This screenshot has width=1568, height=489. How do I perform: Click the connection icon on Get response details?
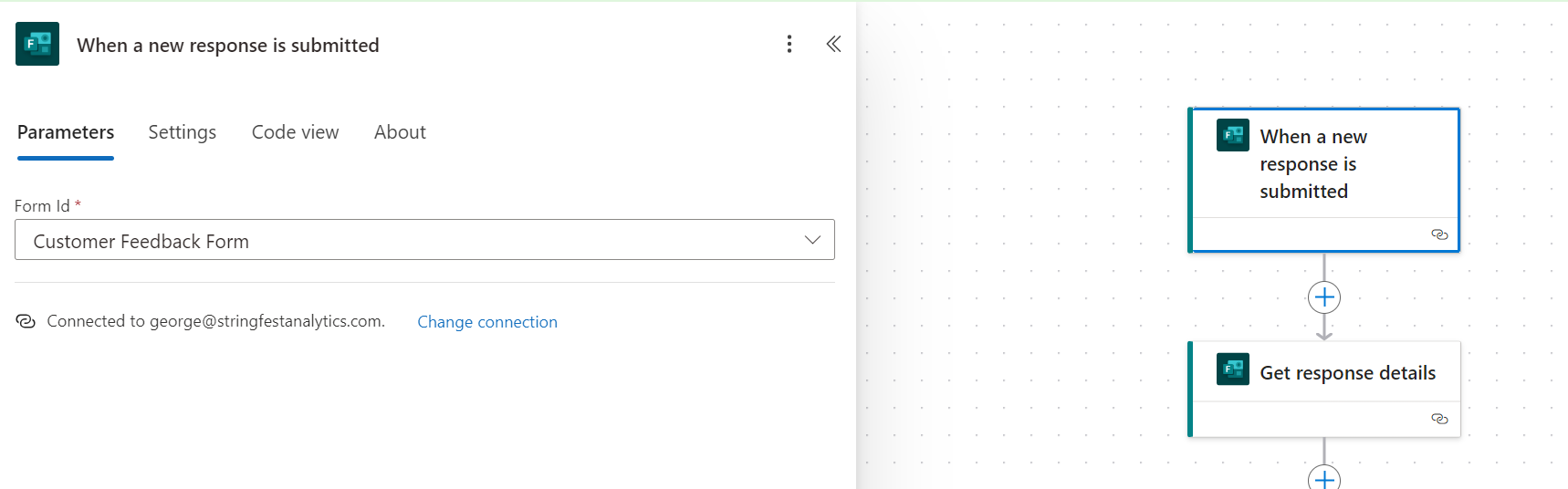1439,419
